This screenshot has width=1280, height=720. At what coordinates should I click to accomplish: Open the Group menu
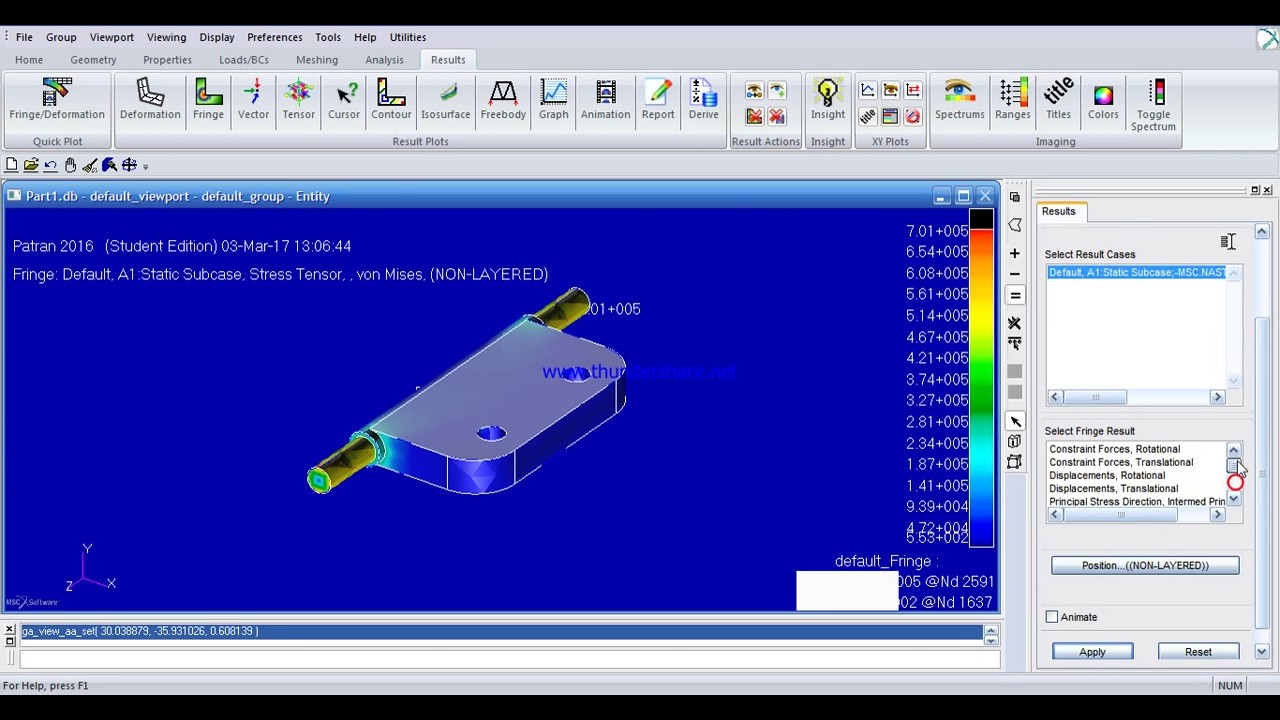(61, 37)
